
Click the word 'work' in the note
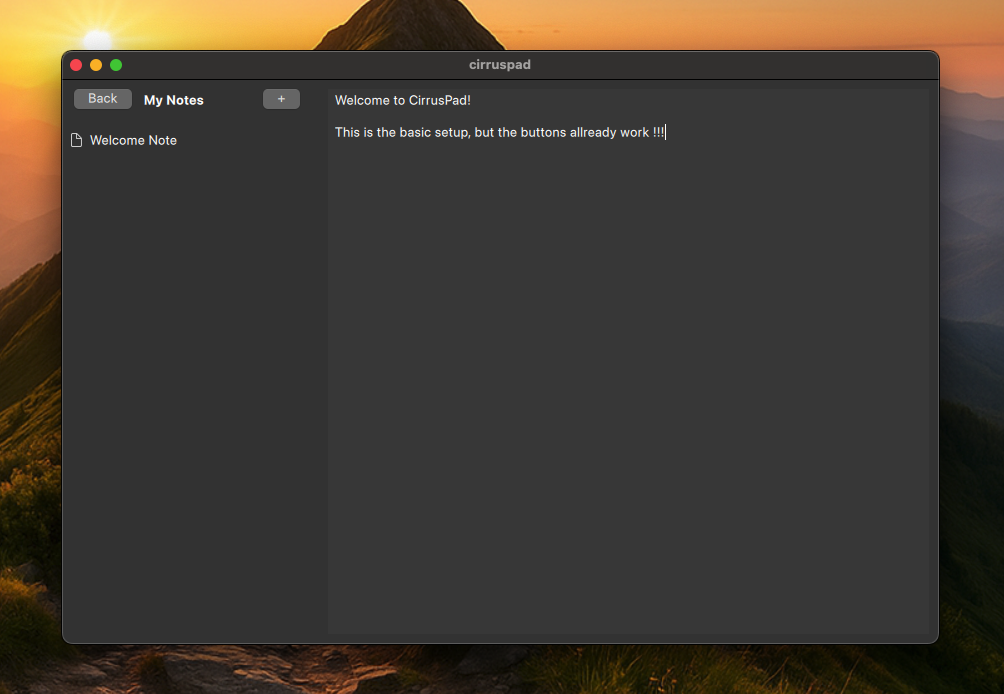click(x=634, y=132)
